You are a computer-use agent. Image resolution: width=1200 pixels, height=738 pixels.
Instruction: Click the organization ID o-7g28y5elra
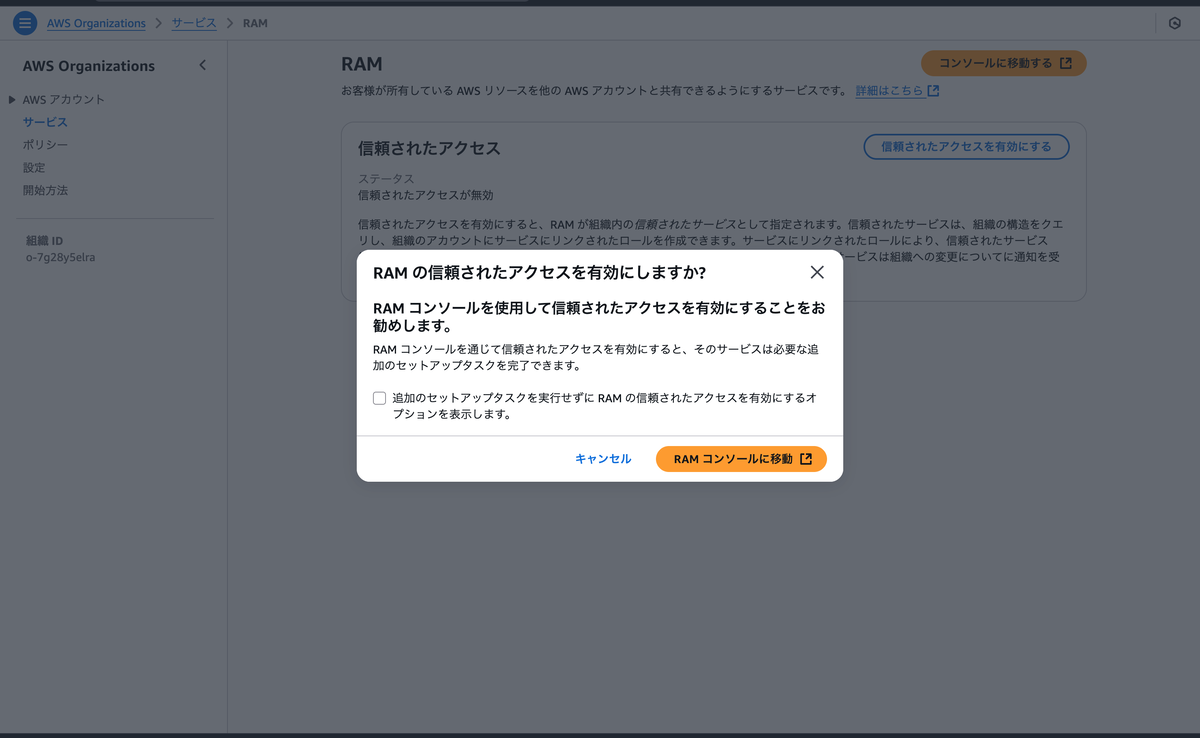click(x=60, y=257)
